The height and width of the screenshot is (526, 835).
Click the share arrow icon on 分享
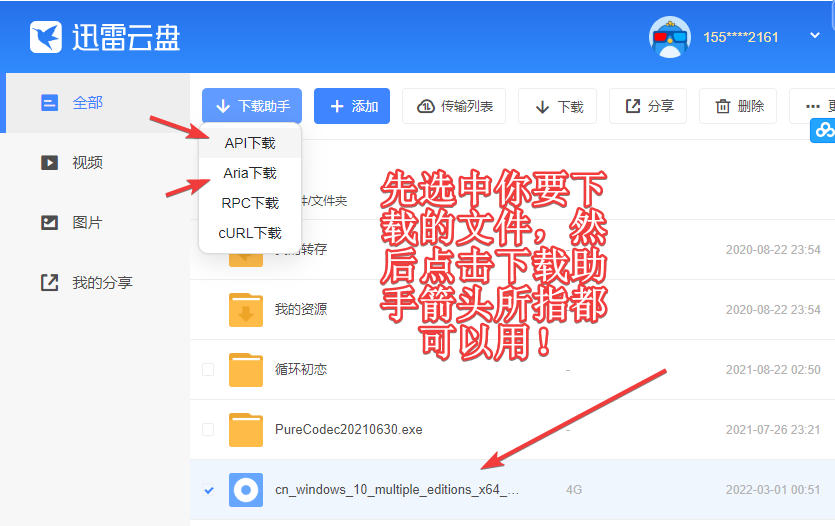[x=633, y=106]
